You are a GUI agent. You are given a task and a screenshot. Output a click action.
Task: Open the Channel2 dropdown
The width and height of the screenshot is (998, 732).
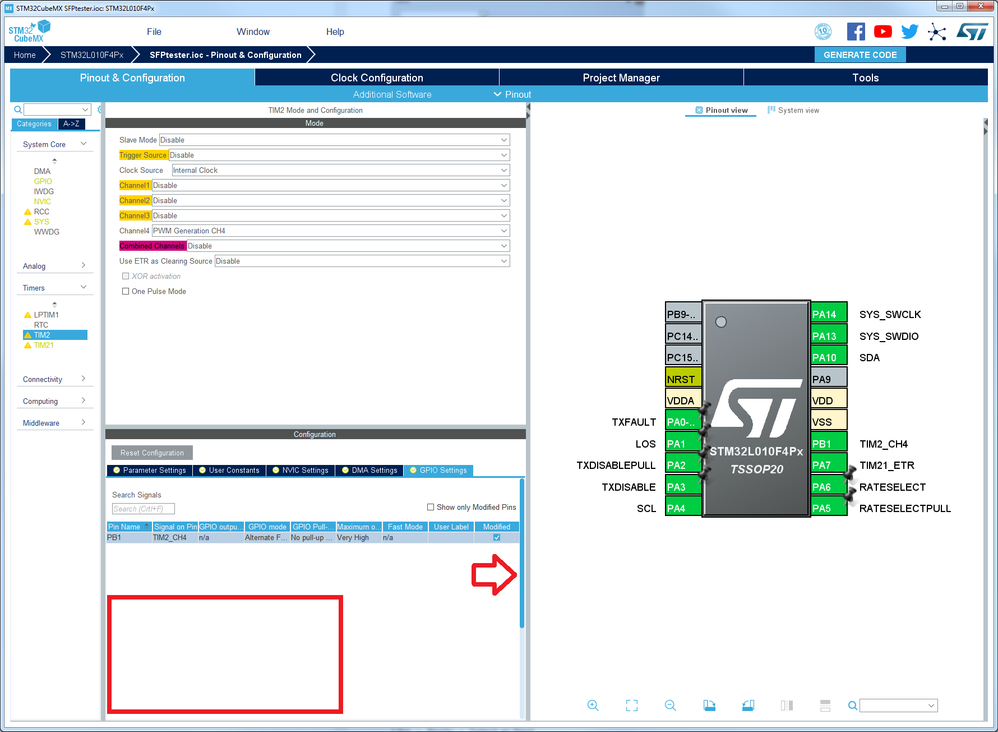(x=331, y=201)
